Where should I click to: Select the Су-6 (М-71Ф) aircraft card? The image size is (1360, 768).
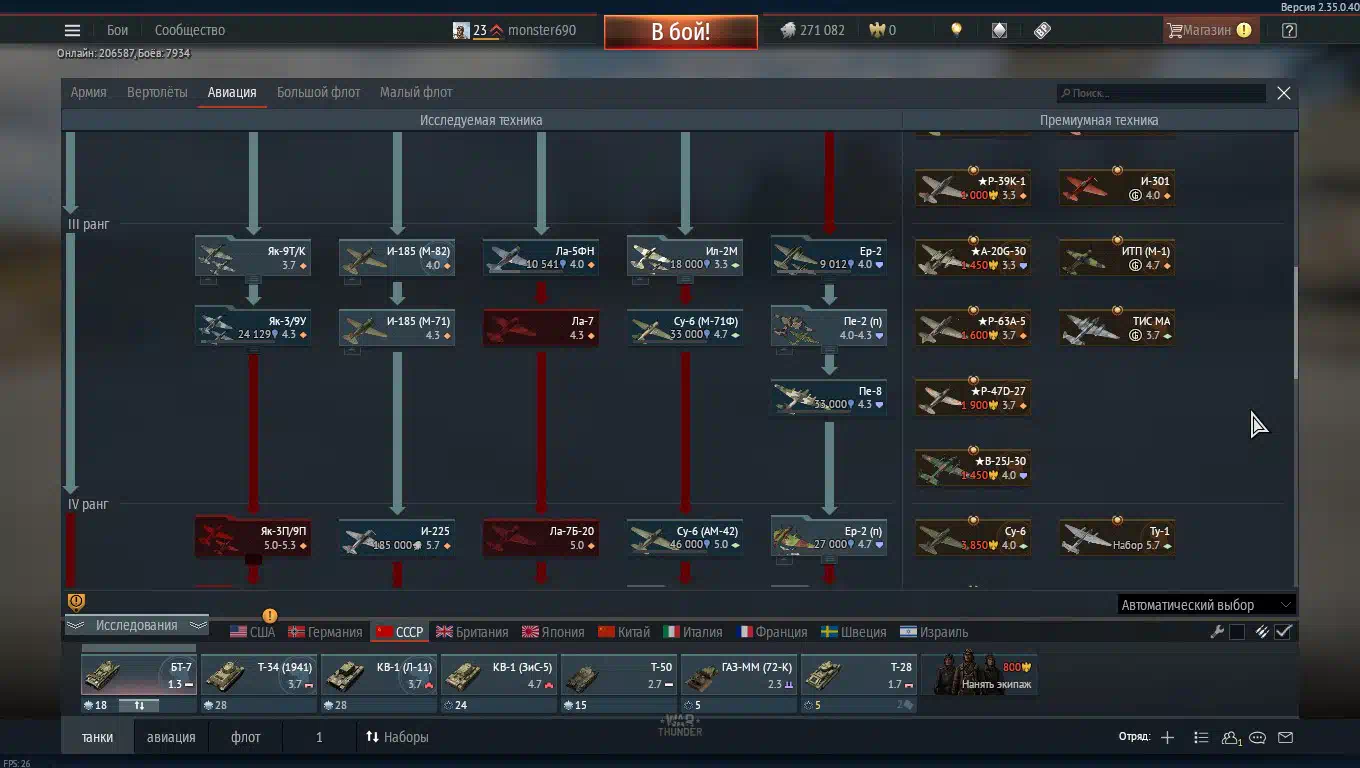(x=685, y=327)
